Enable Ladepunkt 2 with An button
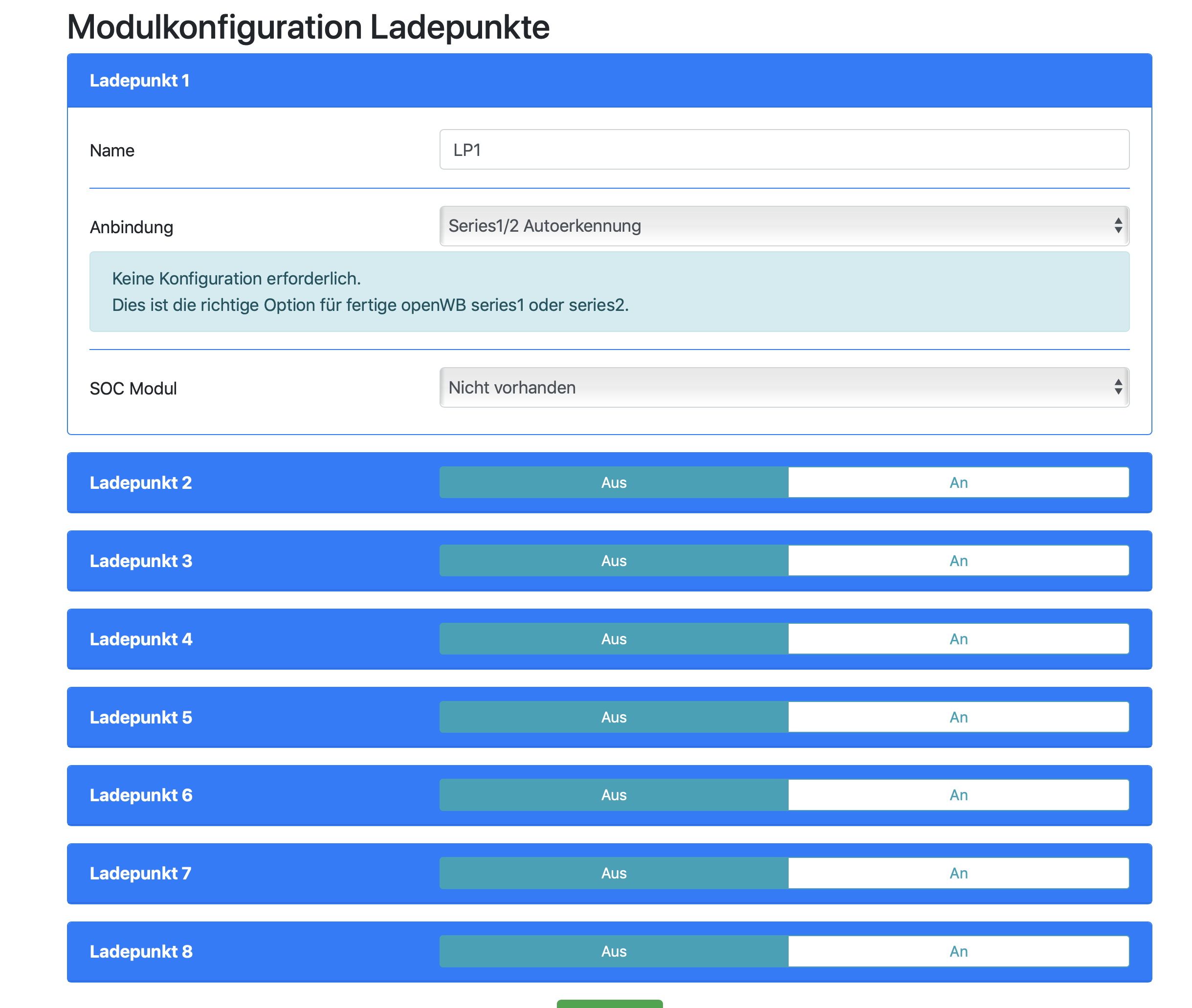1192x1008 pixels. [958, 482]
